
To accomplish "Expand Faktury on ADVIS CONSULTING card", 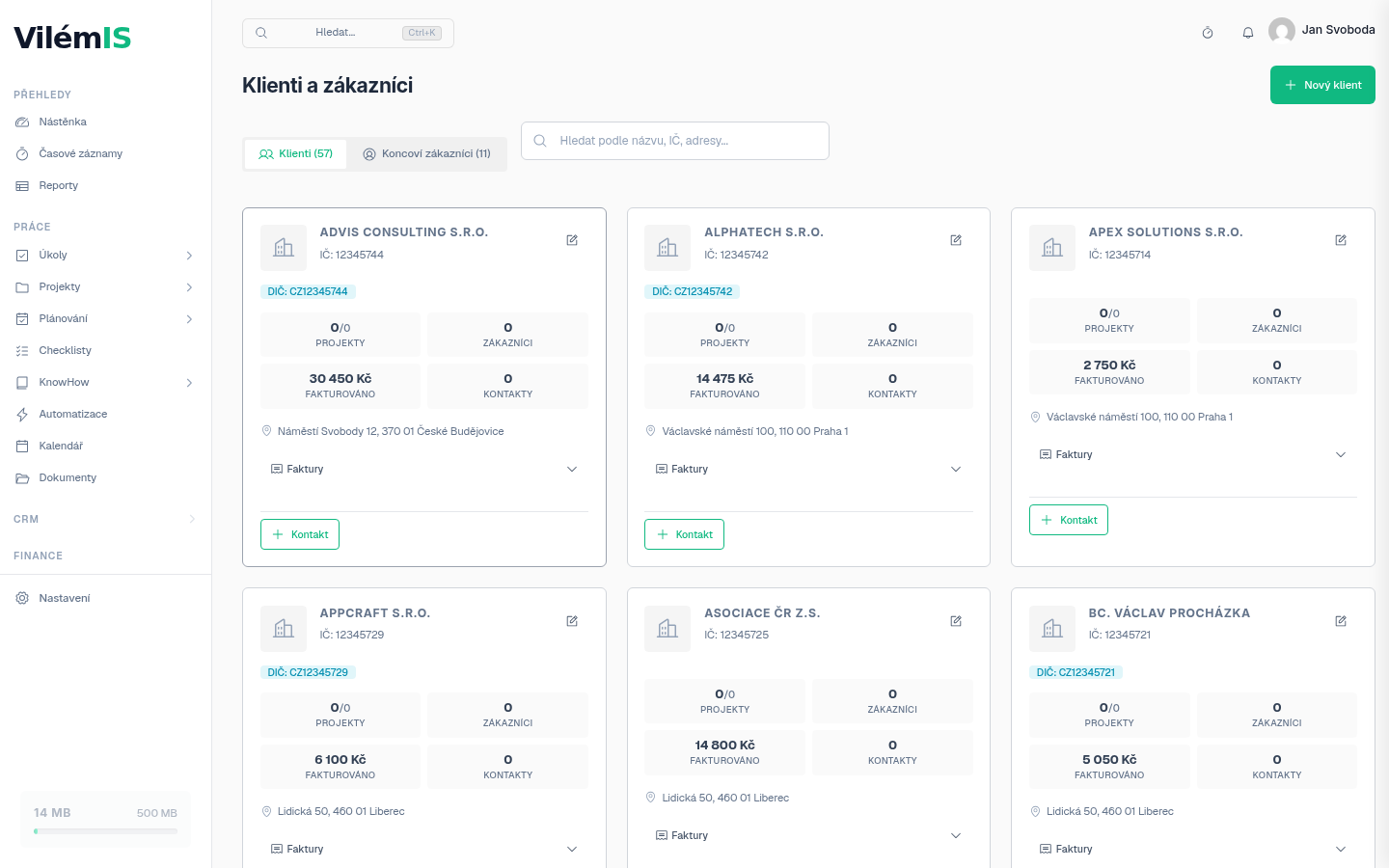I will pos(424,470).
